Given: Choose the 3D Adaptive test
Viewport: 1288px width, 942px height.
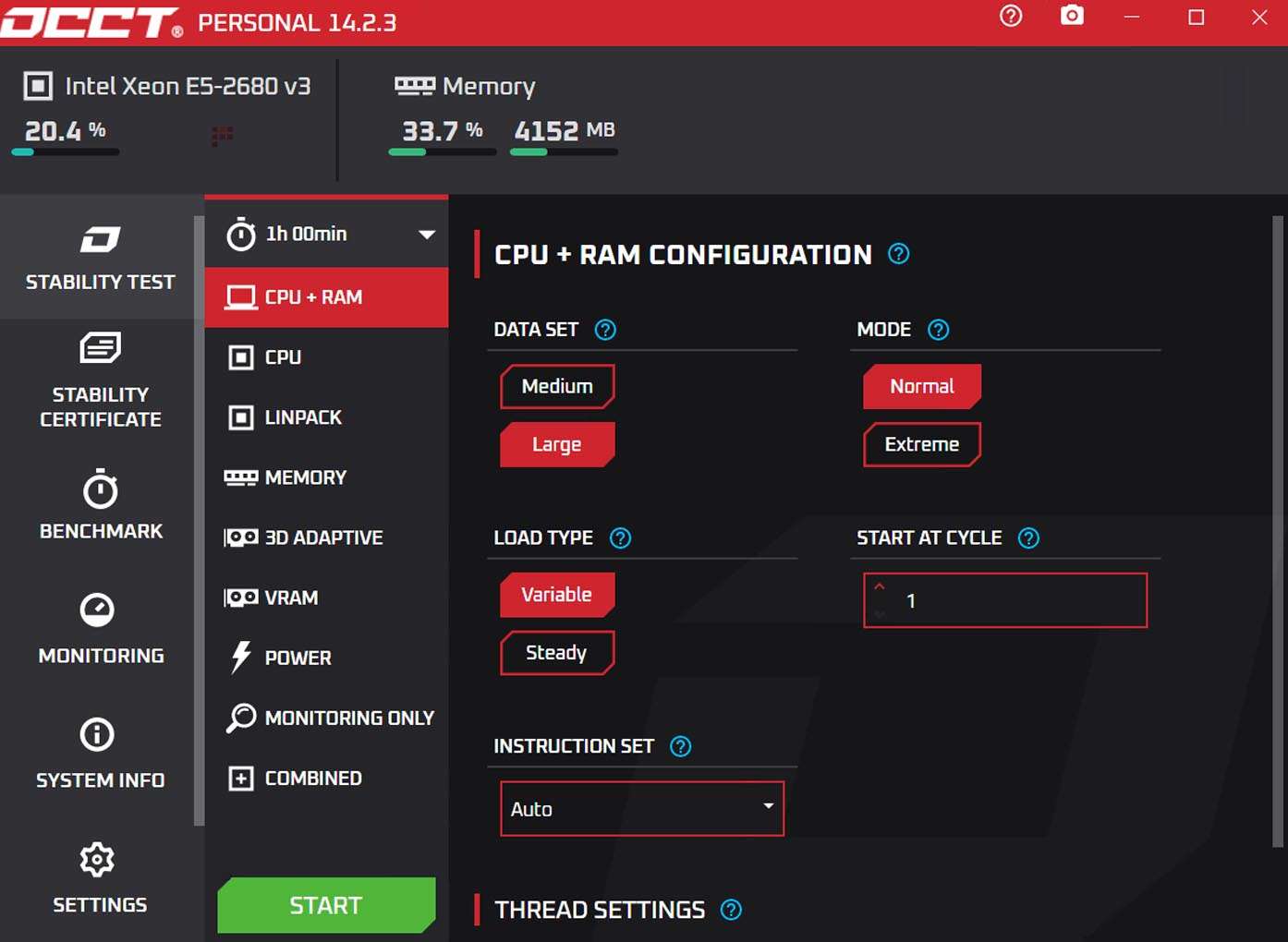Looking at the screenshot, I should point(322,537).
